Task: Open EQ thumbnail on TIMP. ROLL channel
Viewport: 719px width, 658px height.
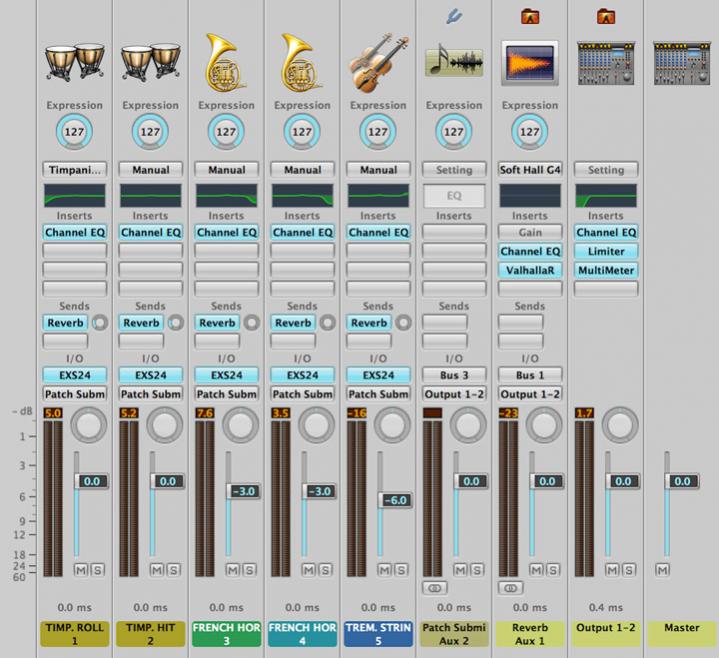Action: (75, 196)
